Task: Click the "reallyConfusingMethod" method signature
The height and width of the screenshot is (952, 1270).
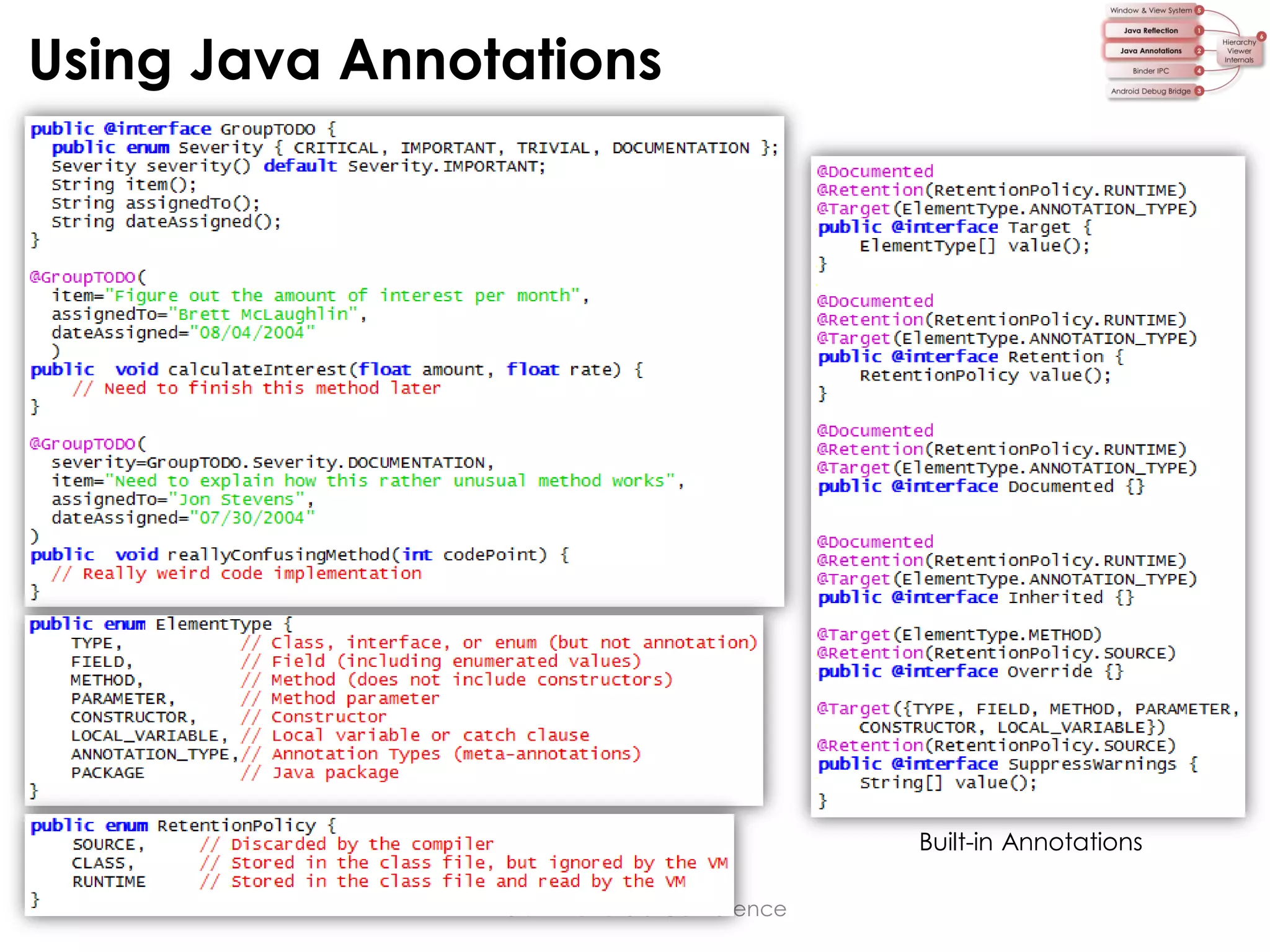Action: [x=300, y=555]
